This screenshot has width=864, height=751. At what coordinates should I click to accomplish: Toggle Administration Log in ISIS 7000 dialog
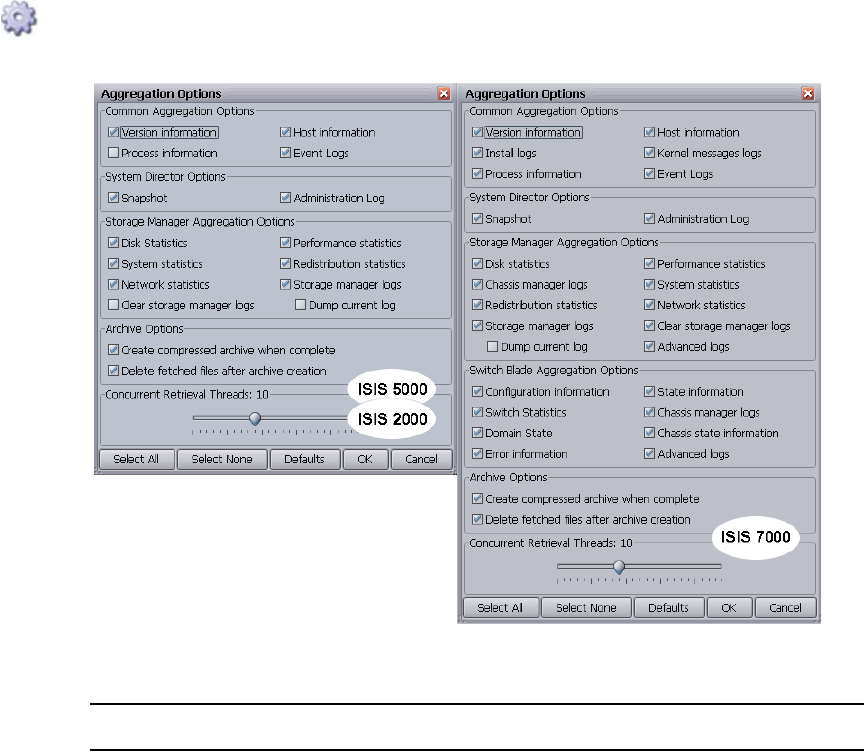(650, 219)
